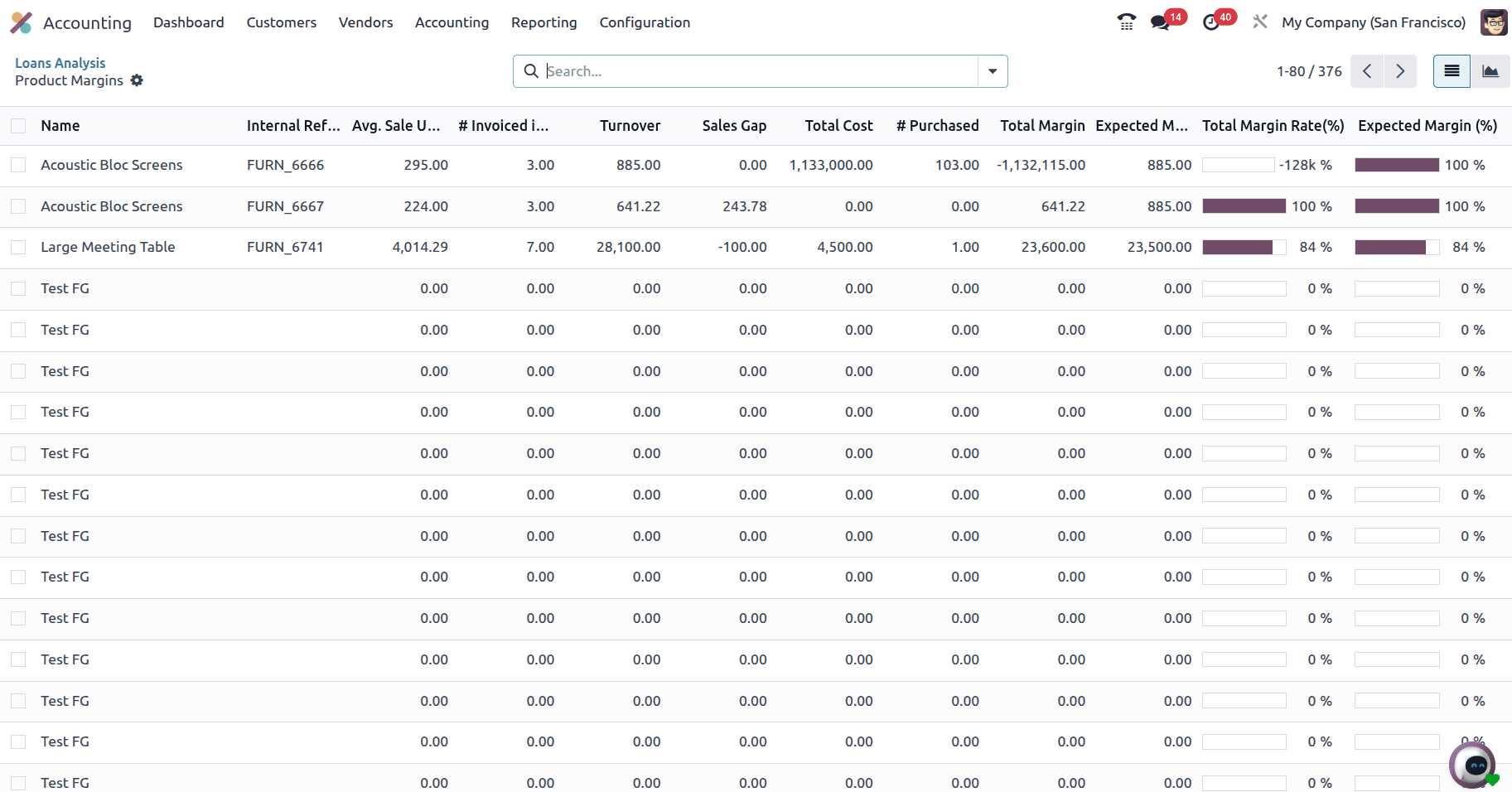Open Product Margins action gear menu

click(x=137, y=80)
